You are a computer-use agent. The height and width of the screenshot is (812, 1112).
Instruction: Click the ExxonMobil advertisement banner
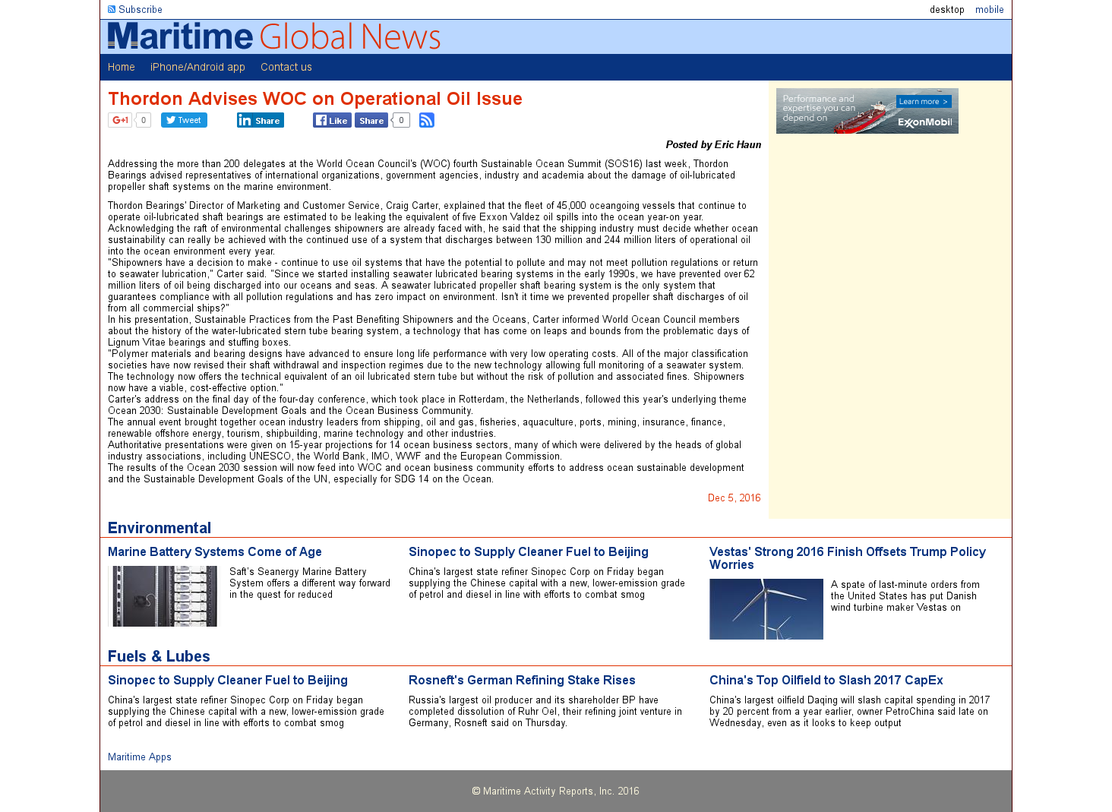[x=867, y=111]
